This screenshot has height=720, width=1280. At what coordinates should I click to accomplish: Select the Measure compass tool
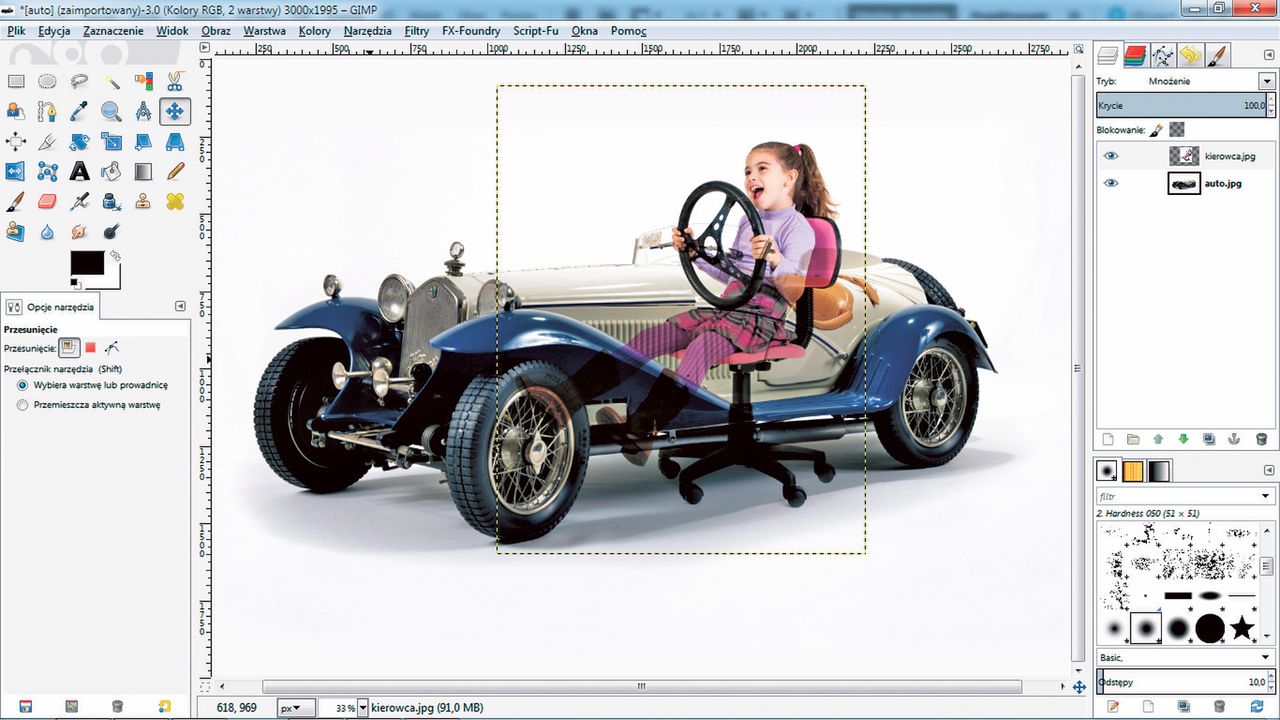point(143,112)
